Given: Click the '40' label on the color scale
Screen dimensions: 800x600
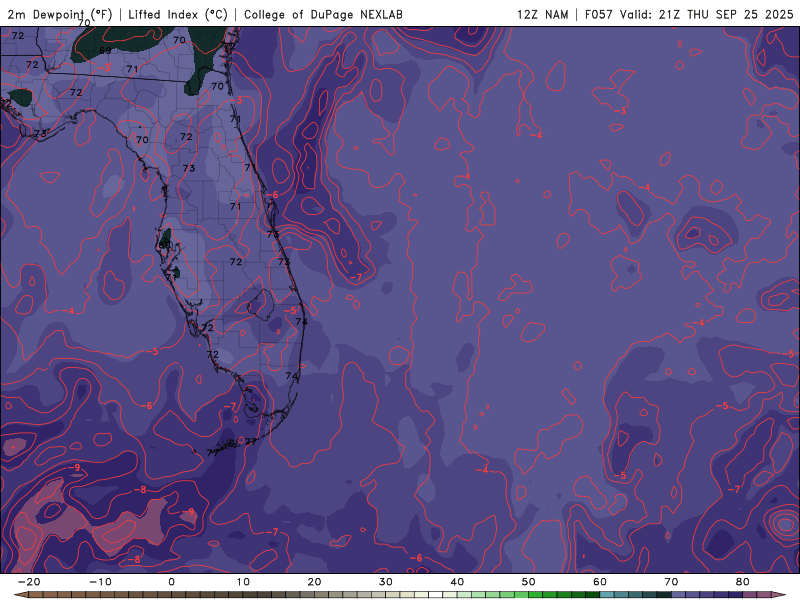Looking at the screenshot, I should [x=457, y=582].
